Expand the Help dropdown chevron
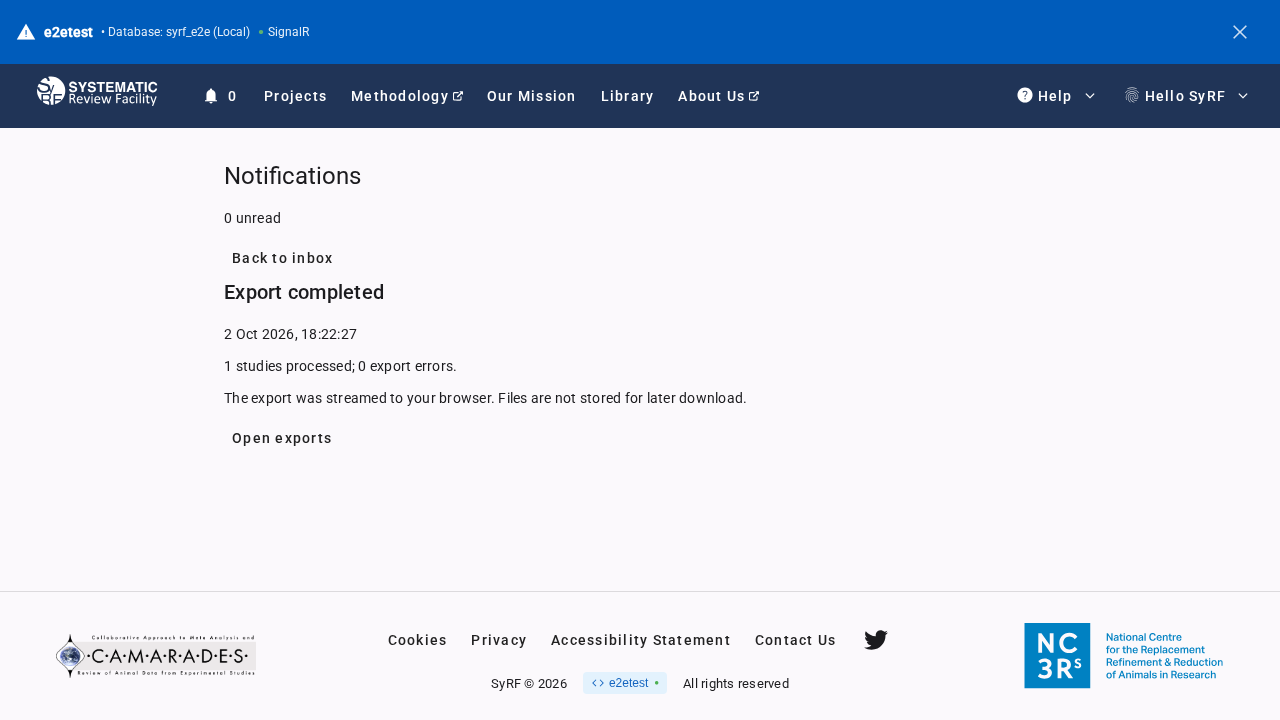This screenshot has height=720, width=1280. pos(1090,96)
